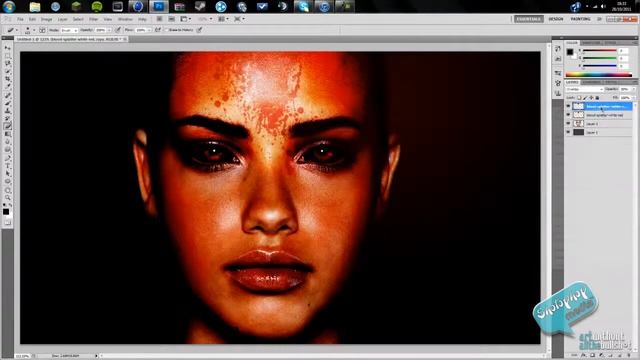Screen dimensions: 640x360
Task: Select the Eyedropper tool
Action: click(x=8, y=87)
